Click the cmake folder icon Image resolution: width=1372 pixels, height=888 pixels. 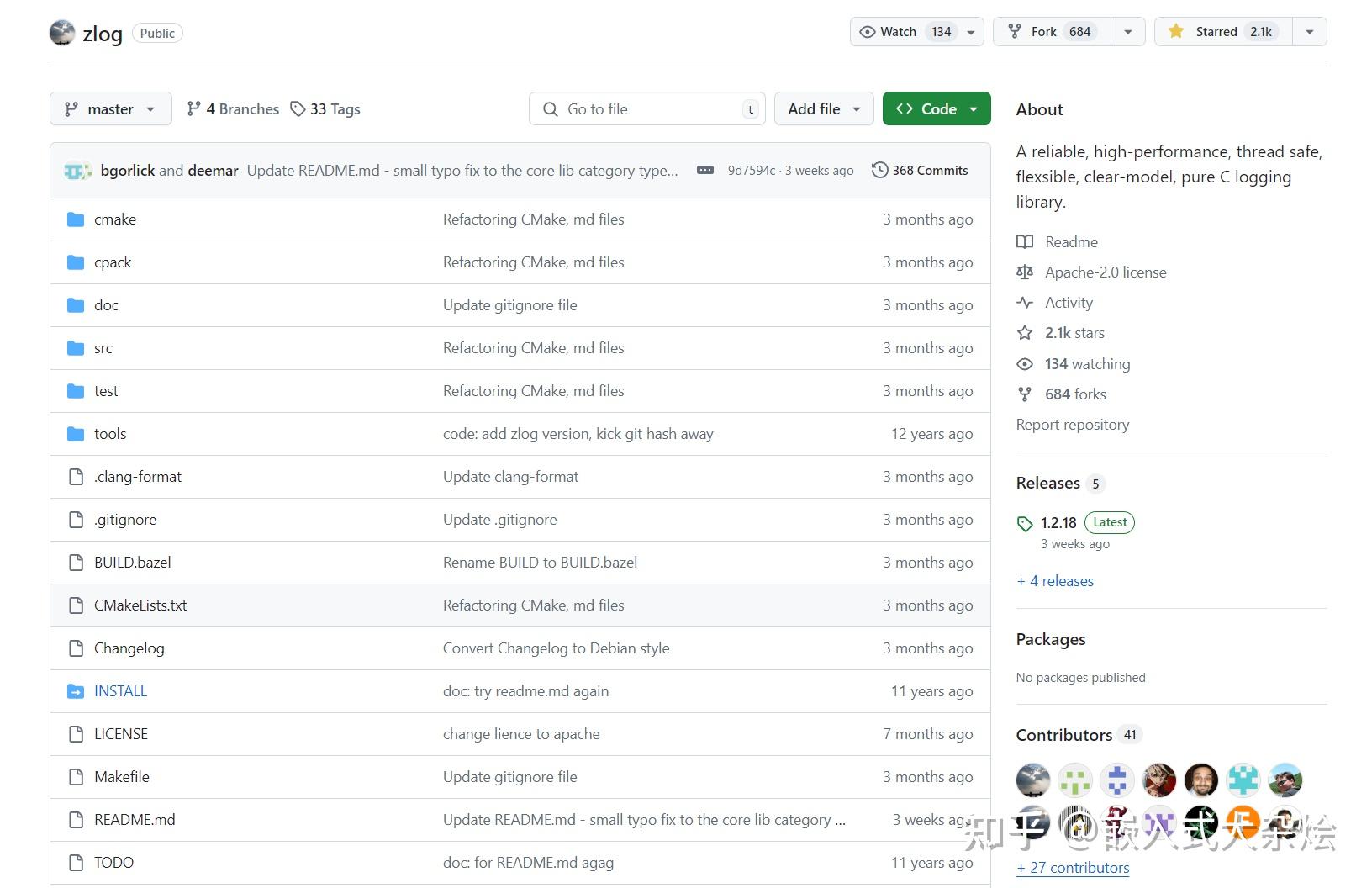click(76, 219)
